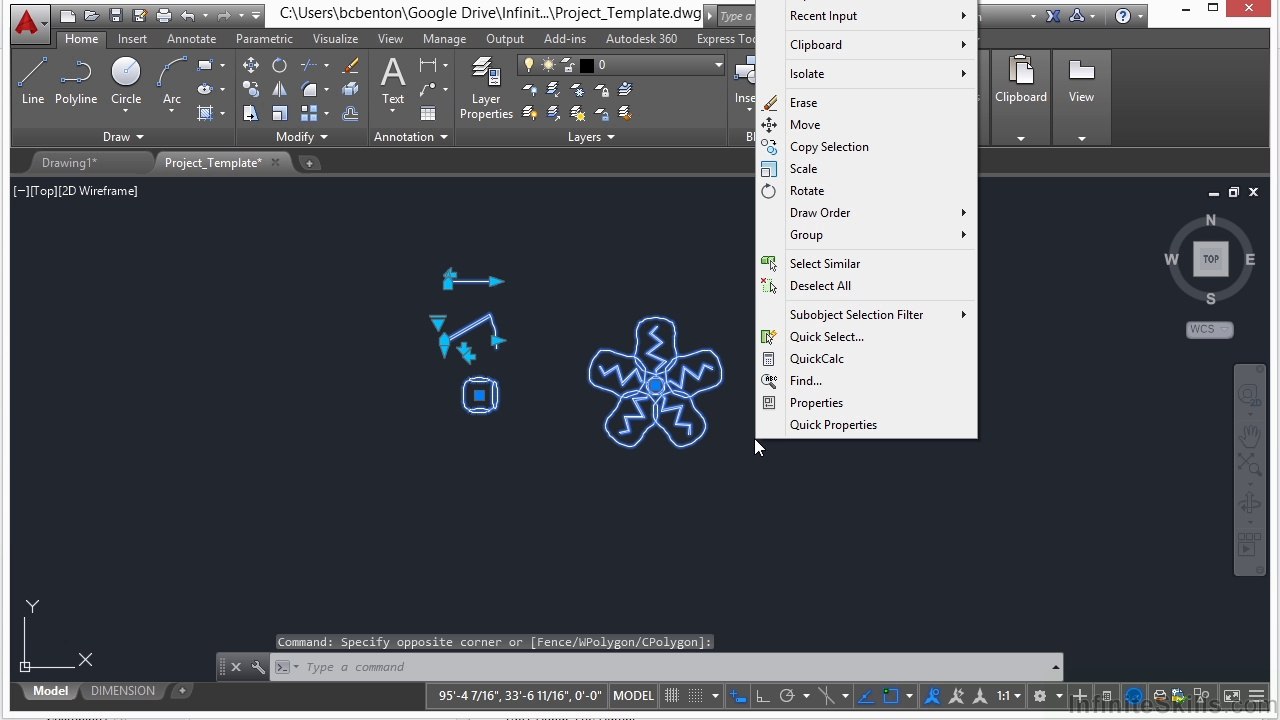Switch to the Drawing1 document tab
Image resolution: width=1280 pixels, height=720 pixels.
[69, 163]
